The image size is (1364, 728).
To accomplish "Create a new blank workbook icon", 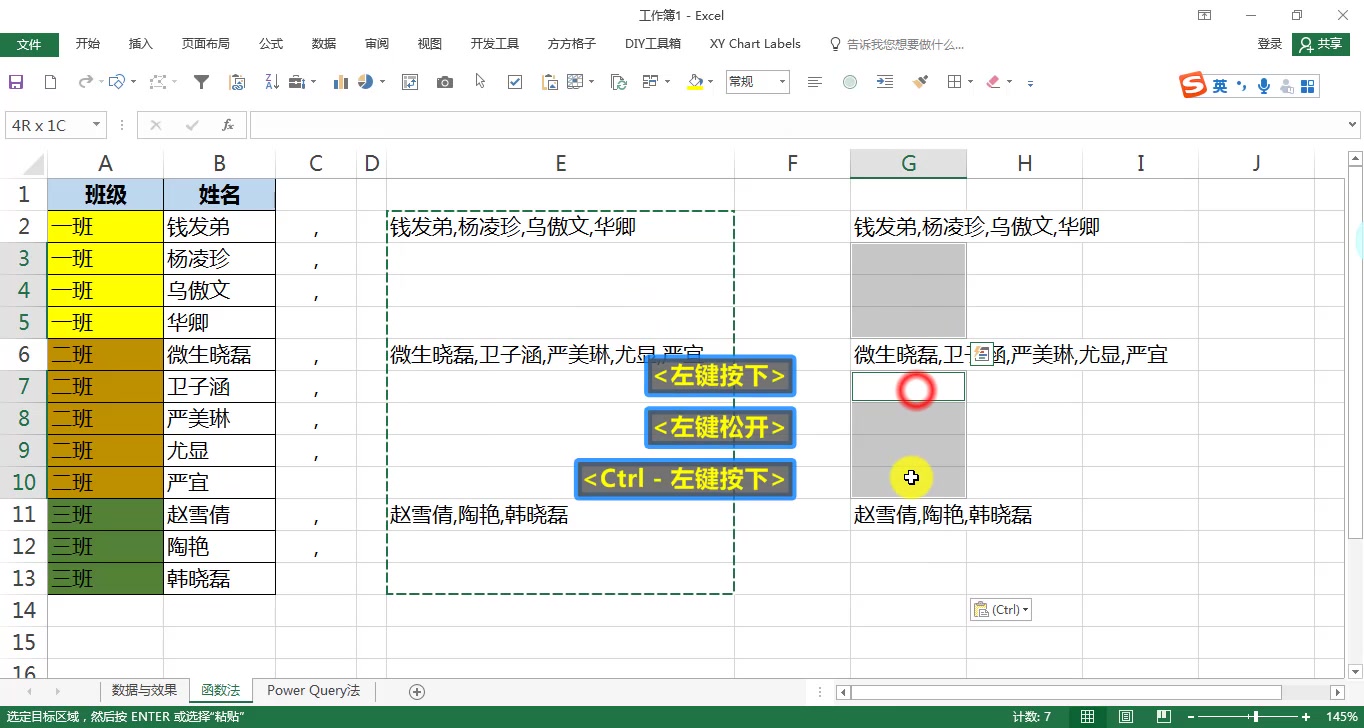I will coord(50,82).
